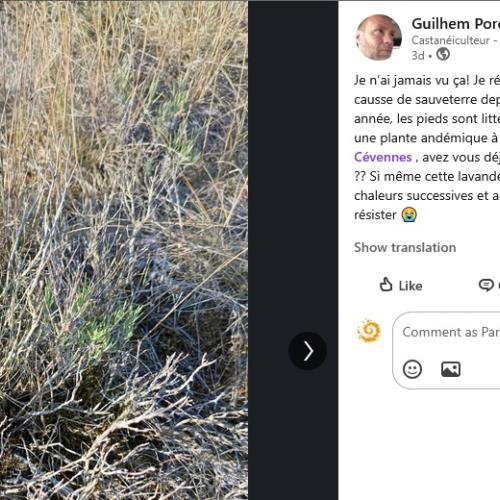Open comments via the speech bubble icon
Image resolution: width=500 pixels, height=500 pixels.
(x=486, y=285)
